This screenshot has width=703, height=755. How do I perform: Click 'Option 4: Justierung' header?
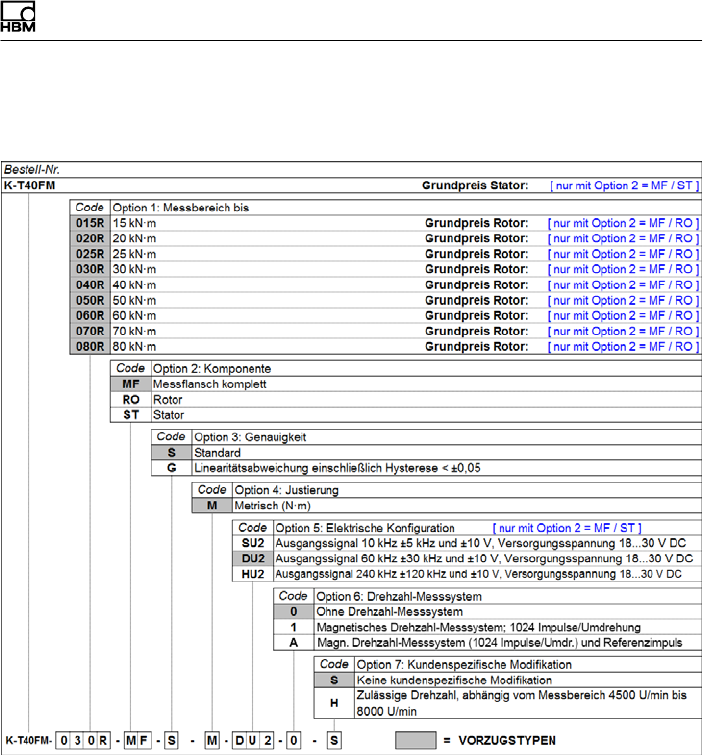coord(286,490)
